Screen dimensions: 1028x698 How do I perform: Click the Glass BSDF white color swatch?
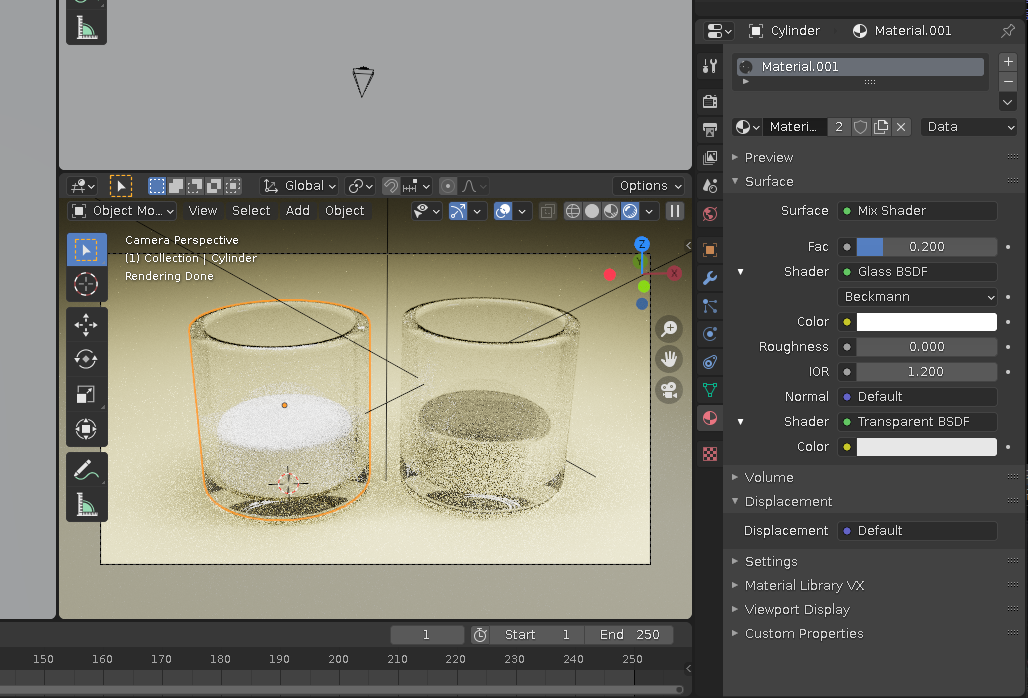click(926, 322)
